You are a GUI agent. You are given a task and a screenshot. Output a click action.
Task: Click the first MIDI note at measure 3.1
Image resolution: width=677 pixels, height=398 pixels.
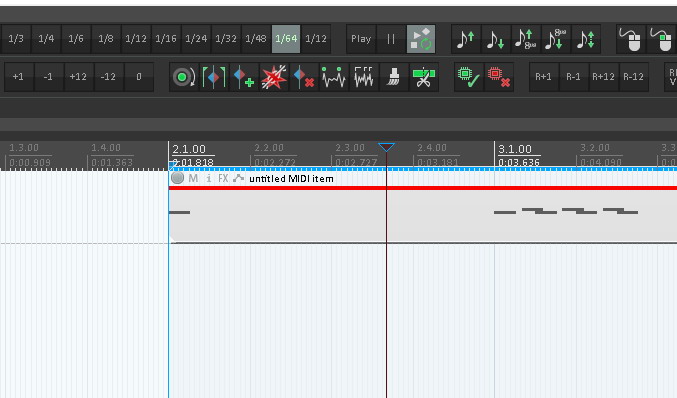[x=505, y=212]
